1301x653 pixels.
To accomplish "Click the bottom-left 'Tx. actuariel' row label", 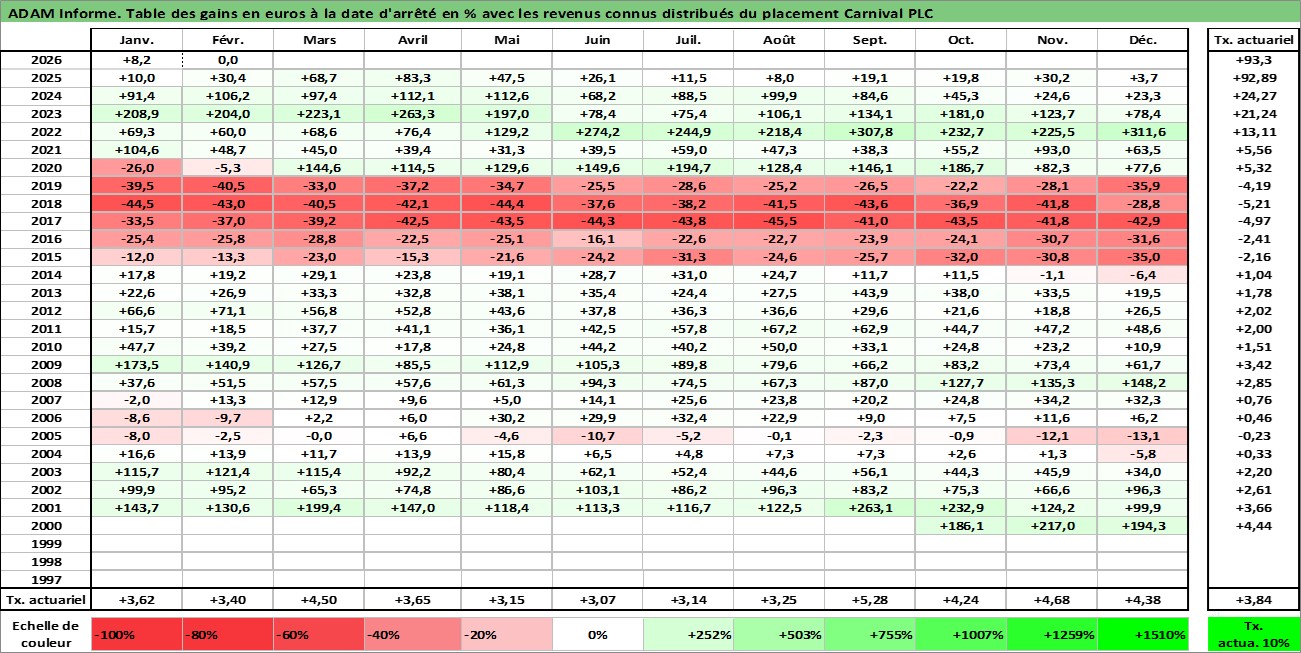I will click(46, 600).
